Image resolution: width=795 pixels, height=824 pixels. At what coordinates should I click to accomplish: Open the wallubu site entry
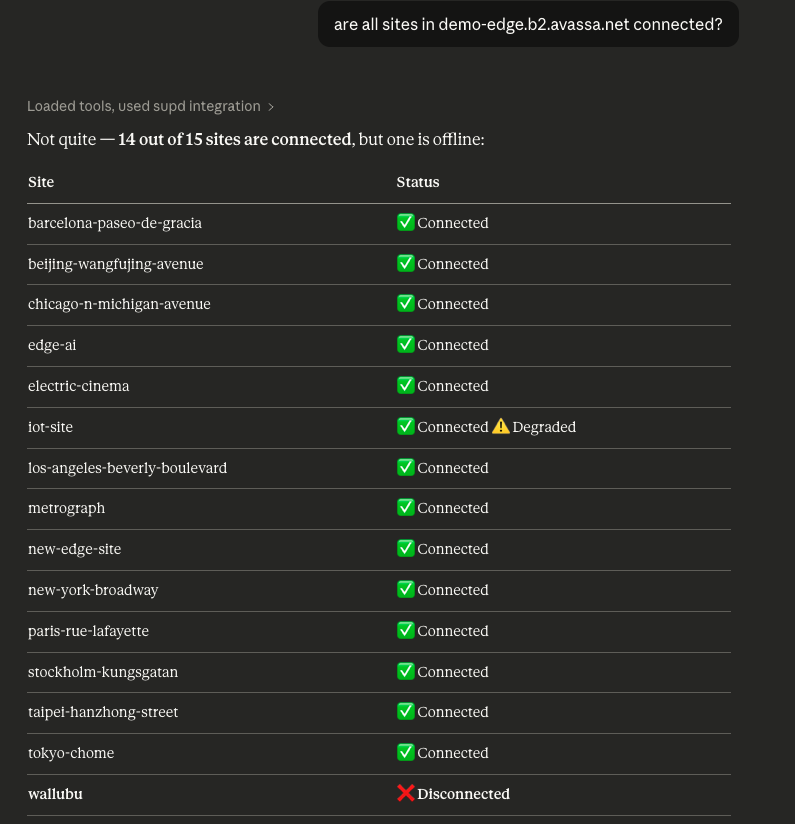click(55, 793)
